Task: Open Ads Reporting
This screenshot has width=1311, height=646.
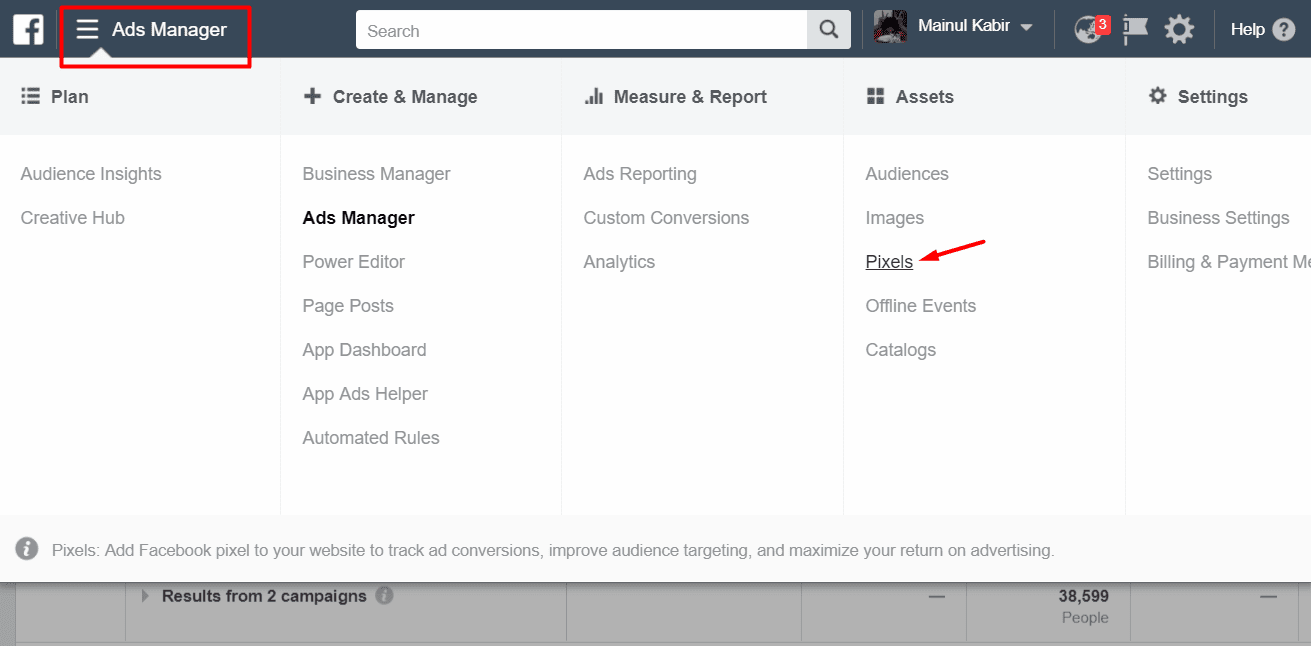Action: pos(640,174)
